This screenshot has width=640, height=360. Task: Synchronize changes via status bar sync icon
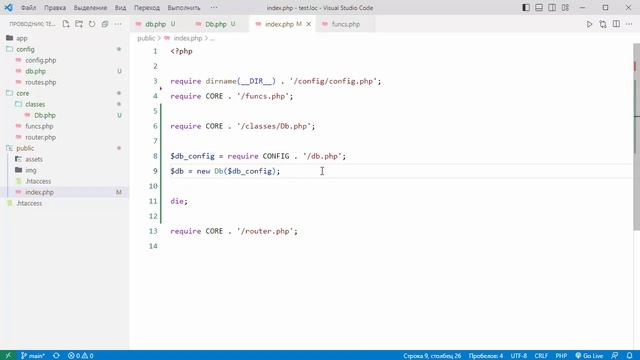pos(56,356)
